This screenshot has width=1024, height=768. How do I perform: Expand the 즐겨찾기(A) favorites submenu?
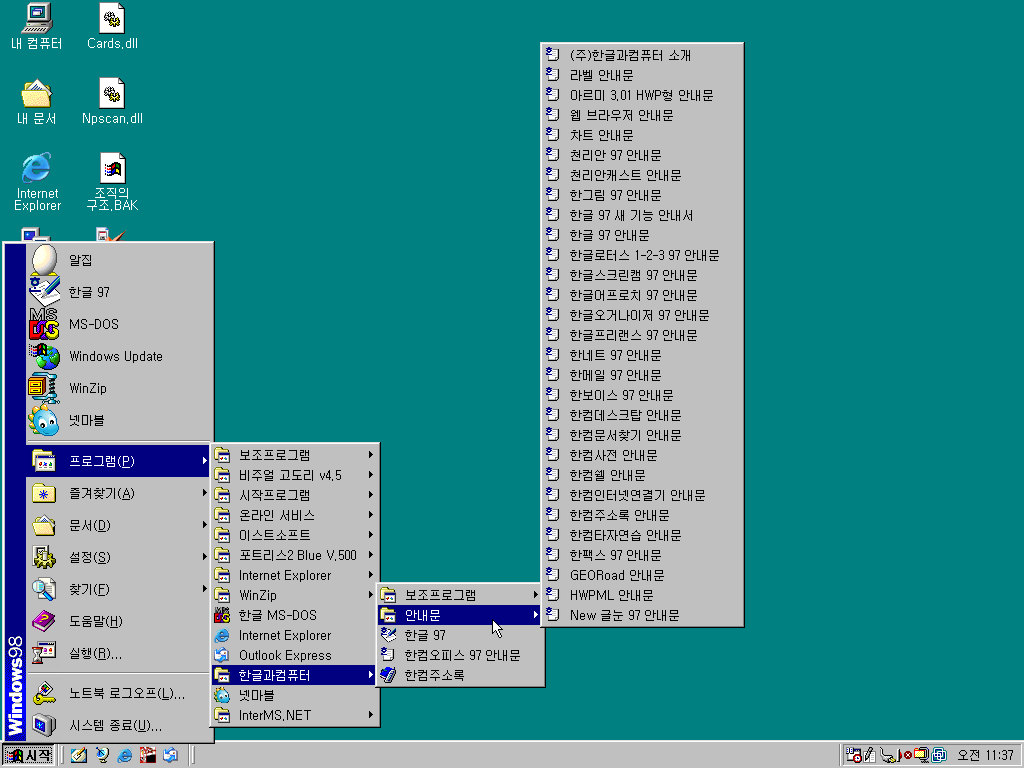coord(120,493)
